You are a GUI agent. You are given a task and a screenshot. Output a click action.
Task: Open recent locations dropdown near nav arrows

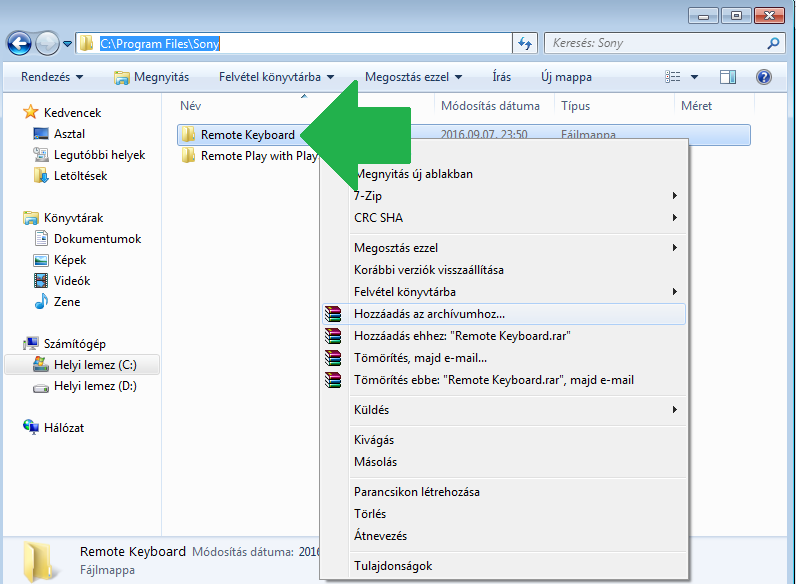tap(67, 44)
